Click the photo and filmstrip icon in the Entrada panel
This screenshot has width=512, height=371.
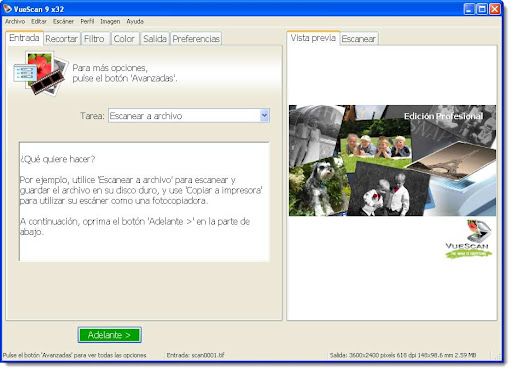(40, 73)
